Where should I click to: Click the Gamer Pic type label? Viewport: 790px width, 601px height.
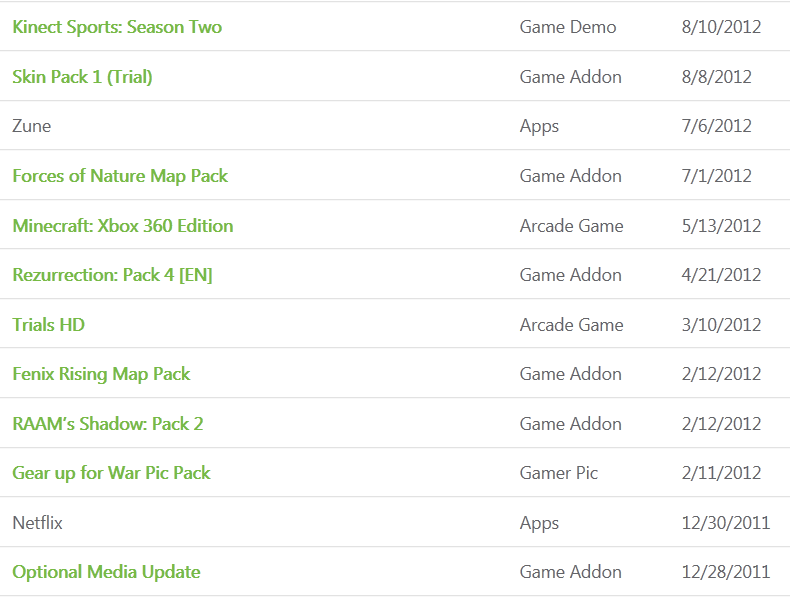558,473
